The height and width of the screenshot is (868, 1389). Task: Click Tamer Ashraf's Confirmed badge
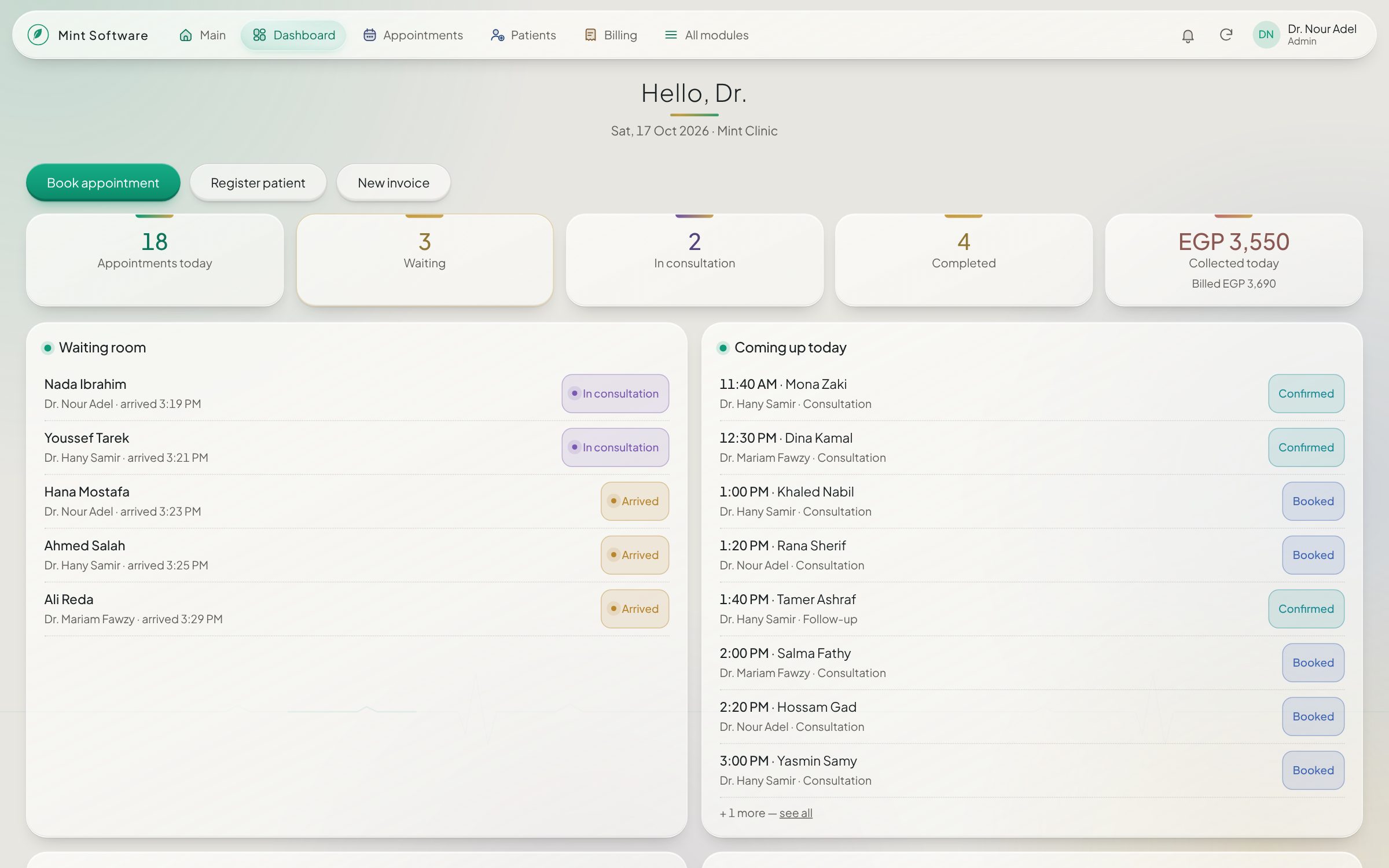tap(1306, 609)
